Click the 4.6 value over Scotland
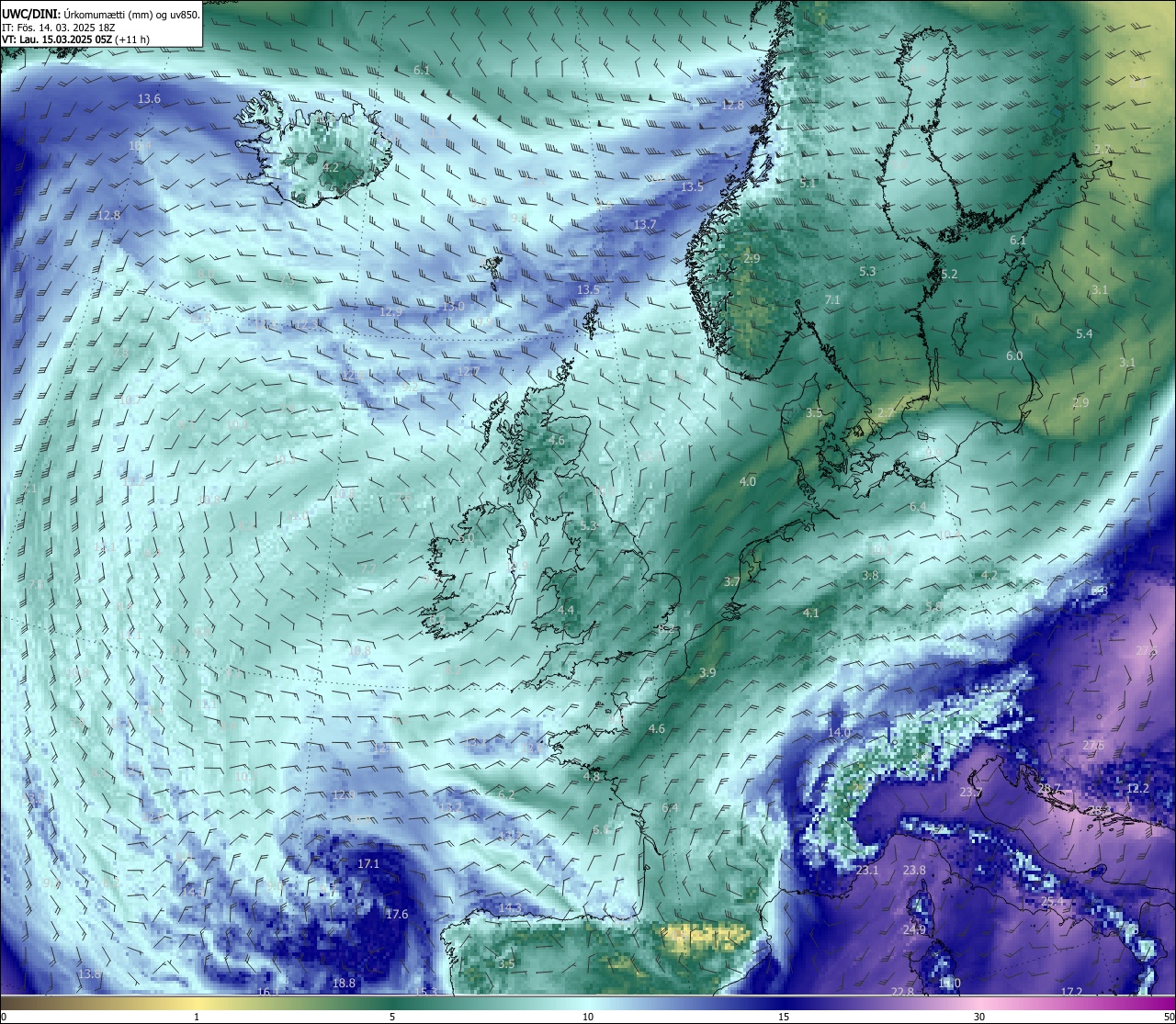Screen dimensions: 1176x1024 557,440
